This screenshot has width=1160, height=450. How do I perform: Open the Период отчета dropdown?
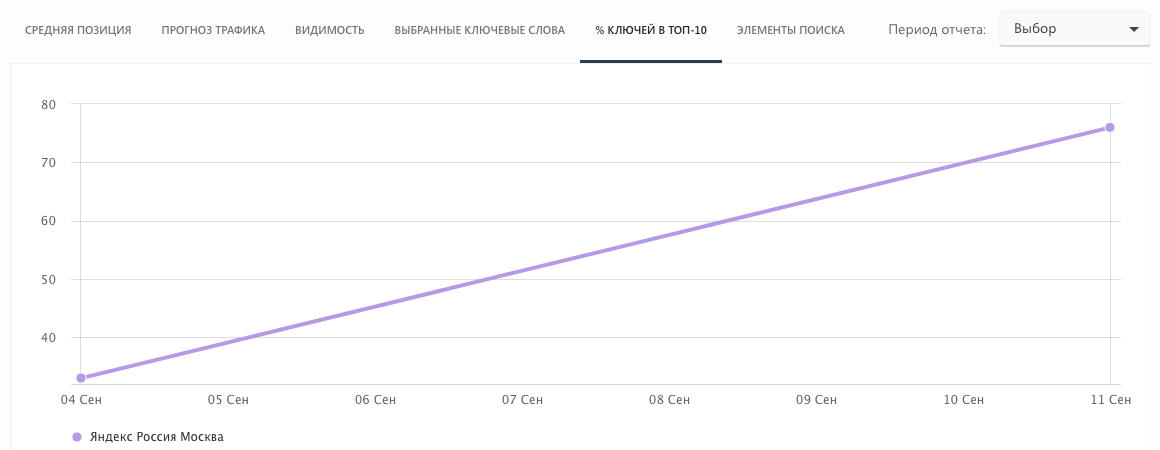1074,29
